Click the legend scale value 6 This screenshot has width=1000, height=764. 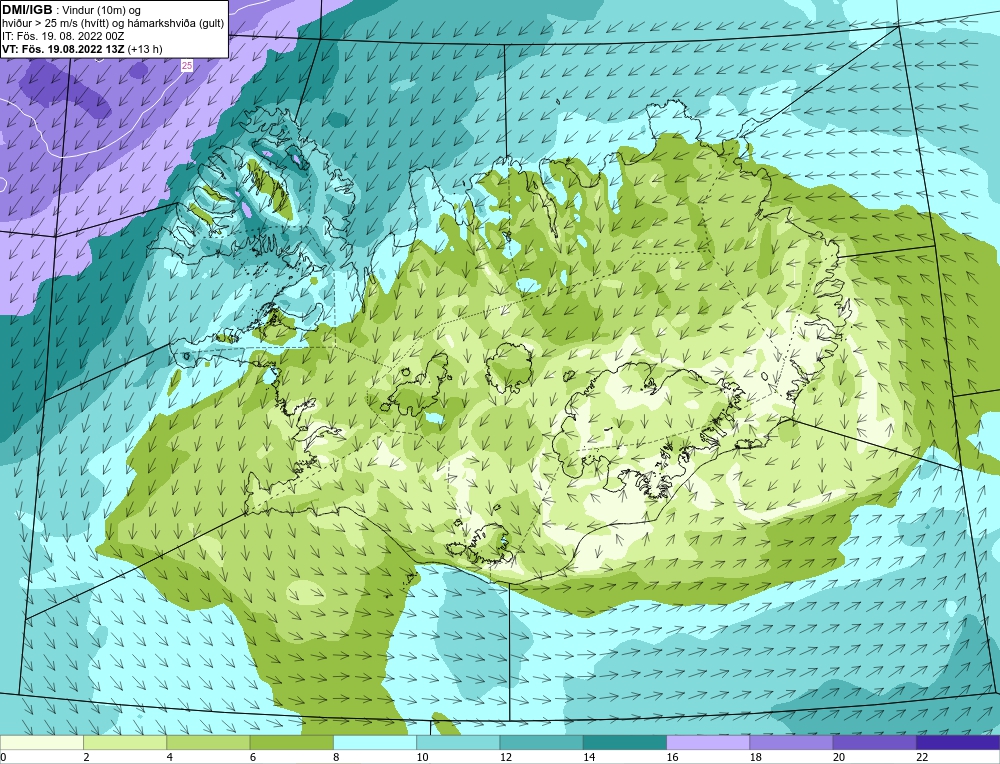pyautogui.click(x=253, y=757)
